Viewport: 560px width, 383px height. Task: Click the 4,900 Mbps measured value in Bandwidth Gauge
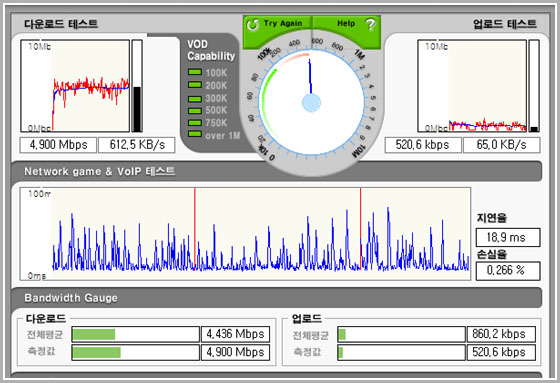click(235, 352)
